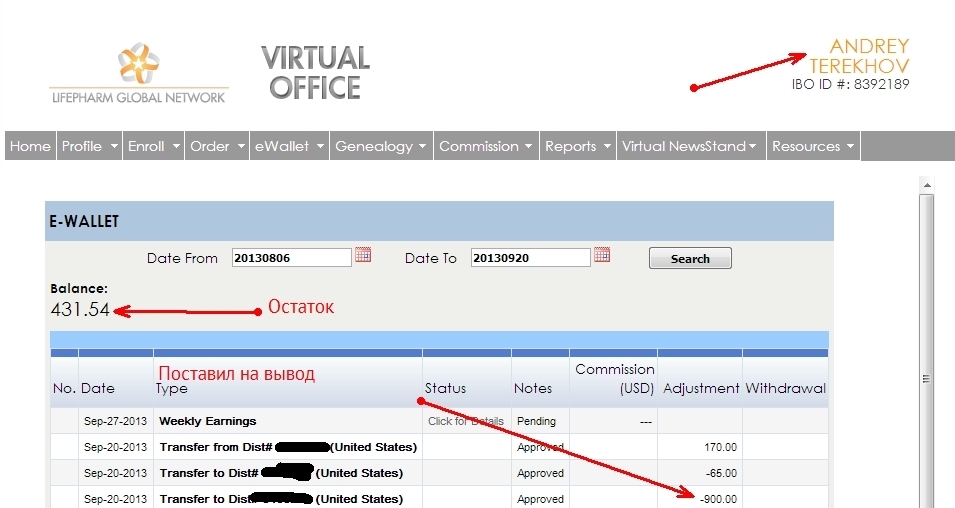Open the Reports menu
This screenshot has height=508, width=955.
[x=577, y=146]
